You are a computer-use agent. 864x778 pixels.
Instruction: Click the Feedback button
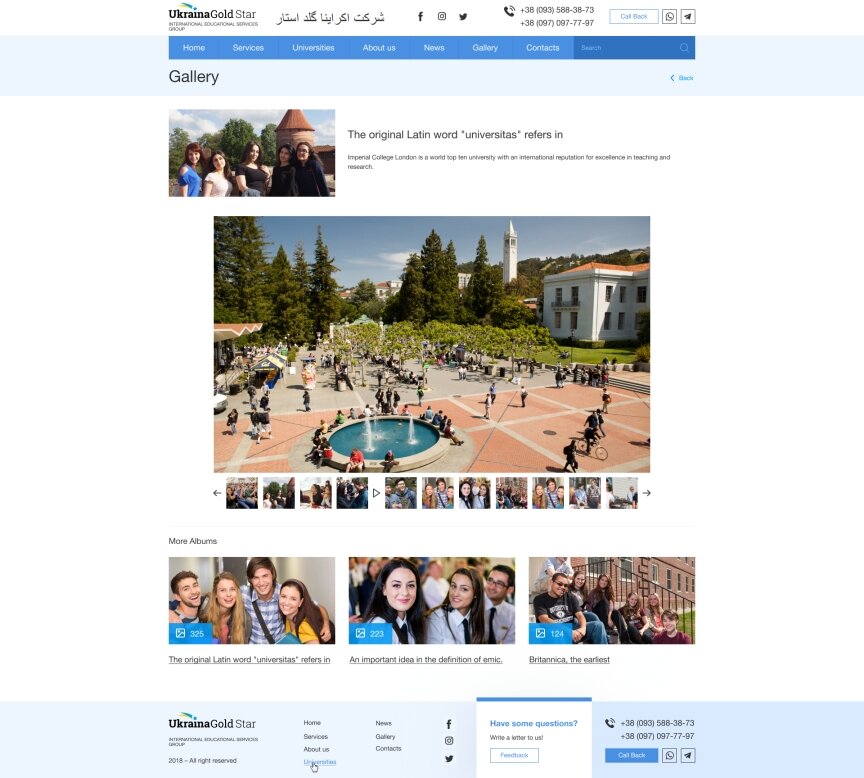tap(514, 755)
